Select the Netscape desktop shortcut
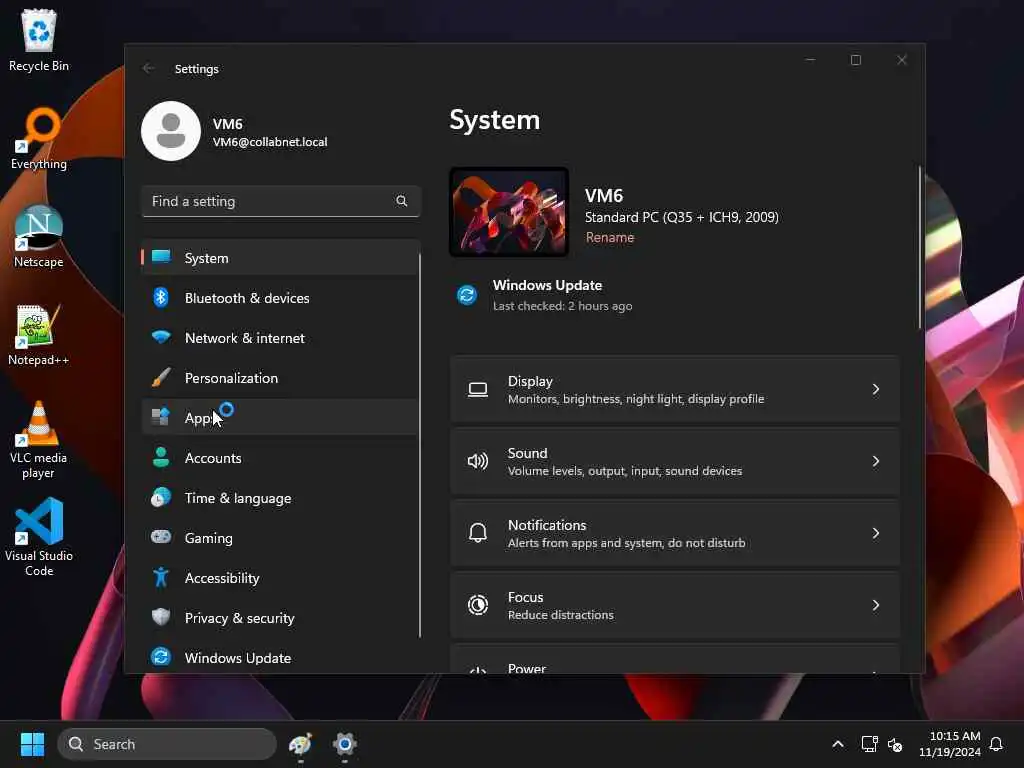 tap(39, 236)
